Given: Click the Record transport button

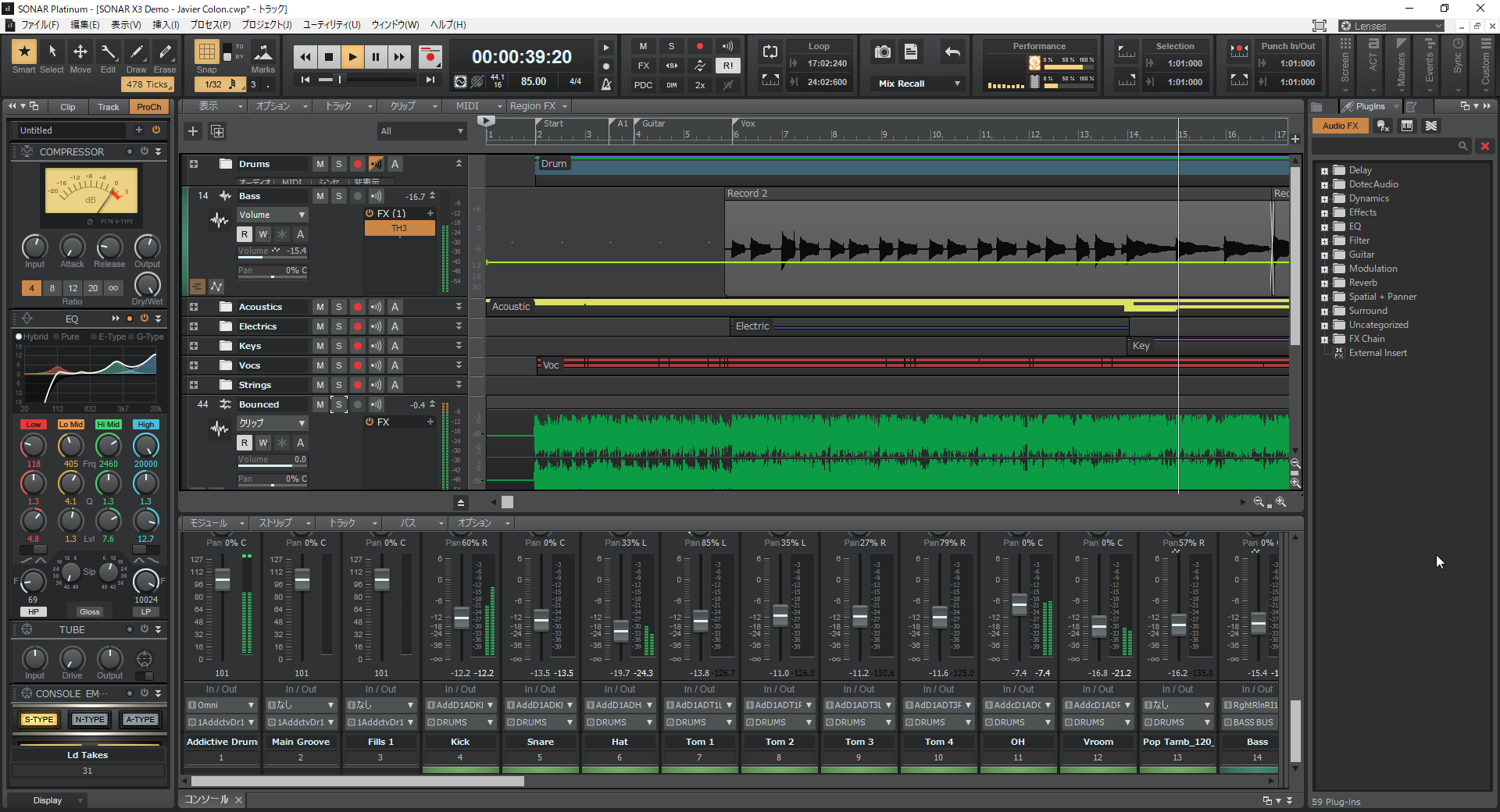Looking at the screenshot, I should click(430, 57).
